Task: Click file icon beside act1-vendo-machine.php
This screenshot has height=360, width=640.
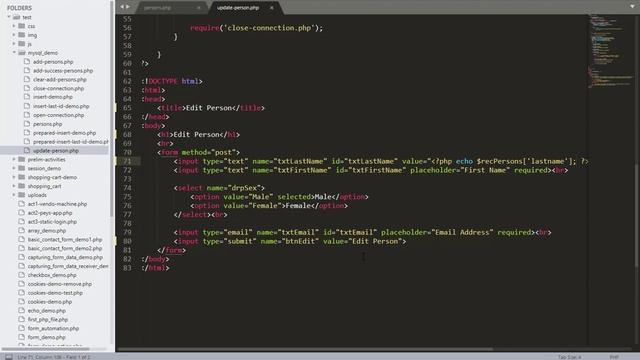Action: click(22, 204)
